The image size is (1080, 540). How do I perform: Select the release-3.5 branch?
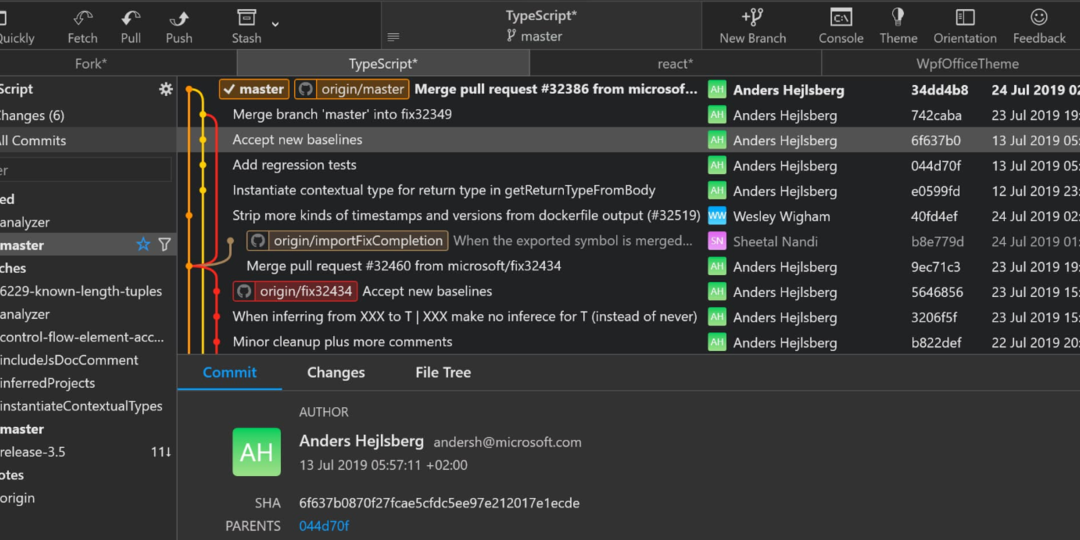(x=32, y=452)
